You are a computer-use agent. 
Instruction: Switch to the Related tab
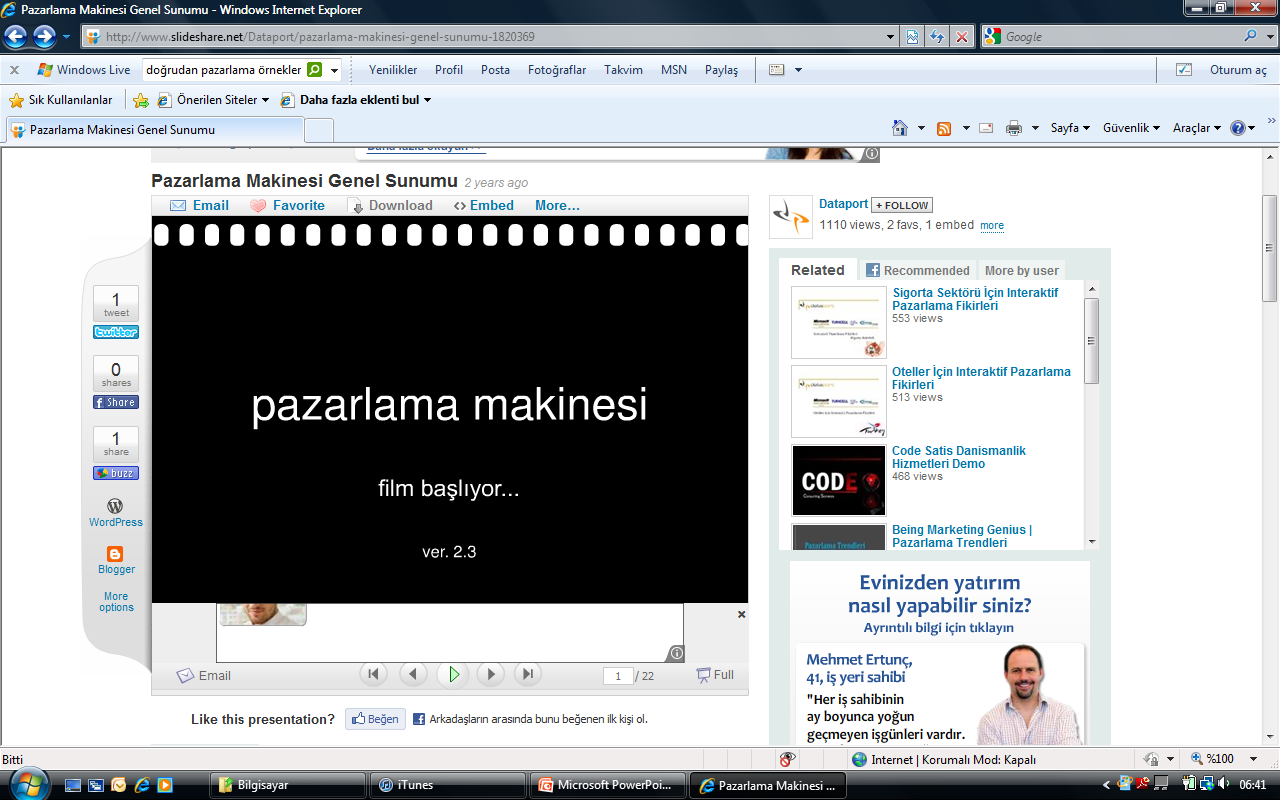tap(818, 270)
